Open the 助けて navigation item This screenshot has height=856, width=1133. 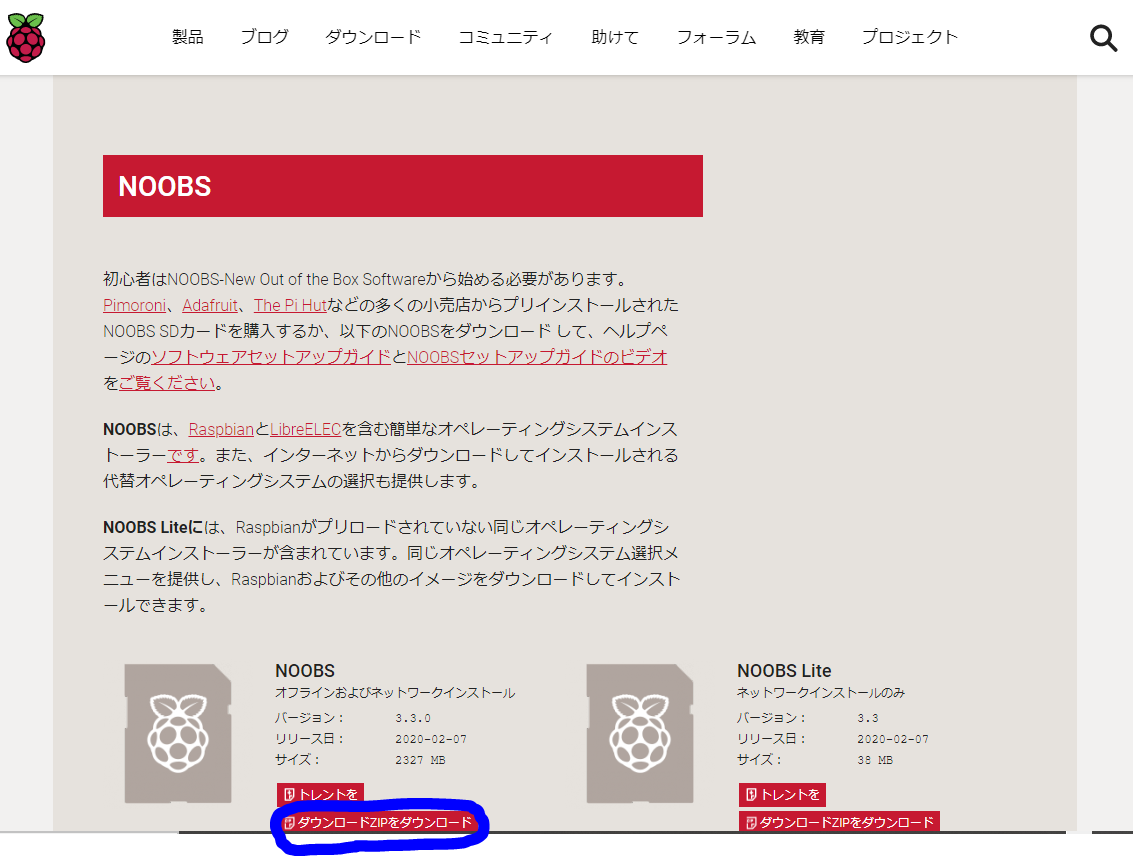[614, 37]
